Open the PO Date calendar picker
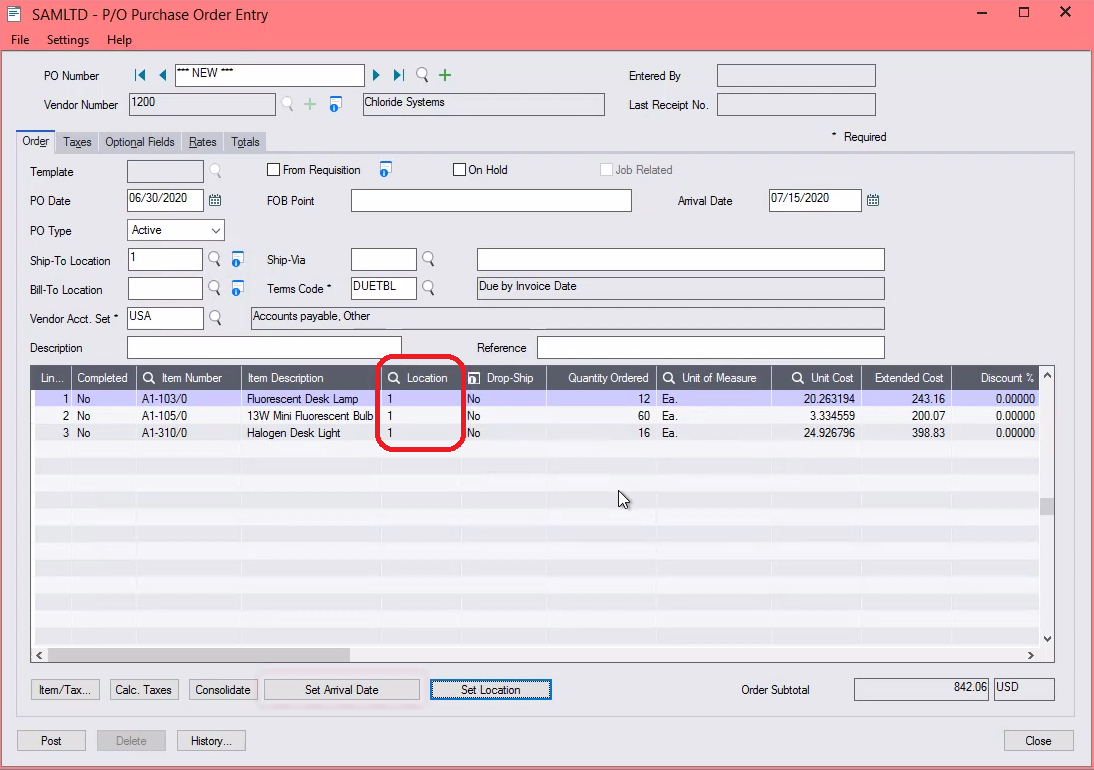1094x770 pixels. [214, 200]
